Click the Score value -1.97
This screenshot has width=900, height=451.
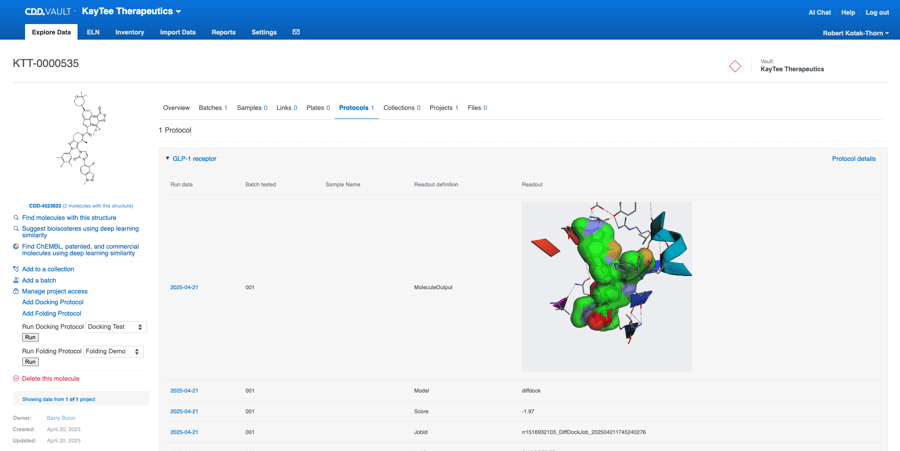(529, 411)
